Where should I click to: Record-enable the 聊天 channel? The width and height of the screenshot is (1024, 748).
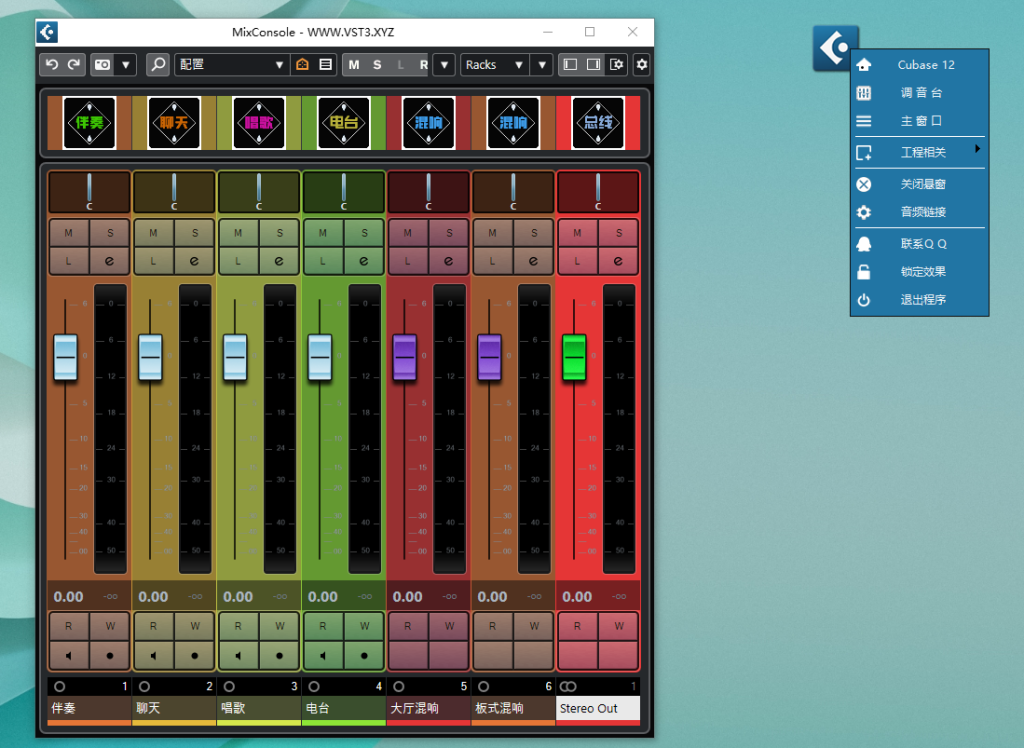coord(194,655)
